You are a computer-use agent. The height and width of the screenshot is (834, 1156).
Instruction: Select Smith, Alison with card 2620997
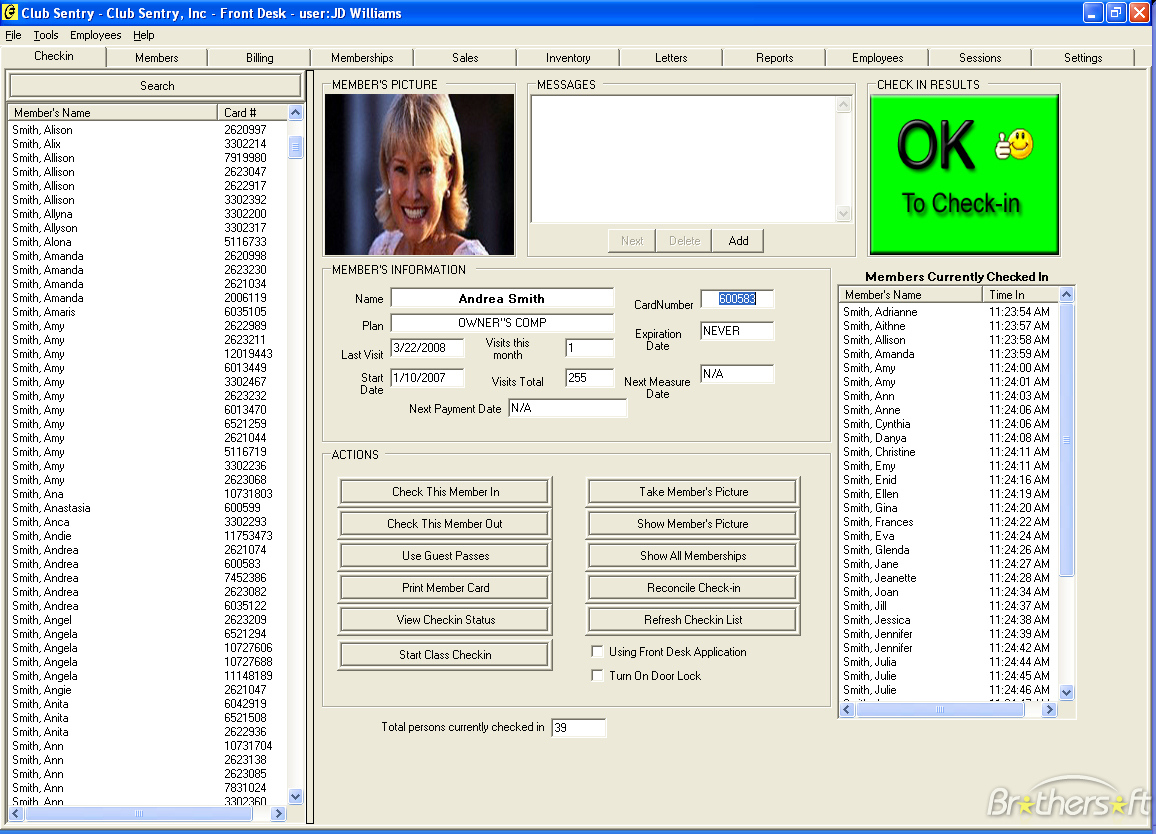coord(147,130)
